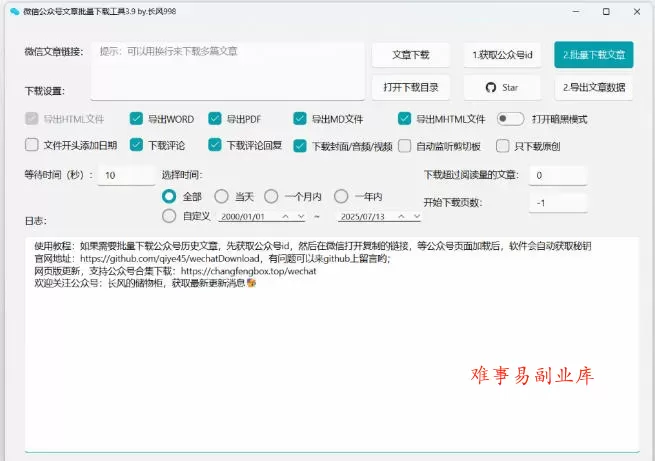Focus the 微信文章链接 text area
Viewport: 655px width, 461px height.
(x=228, y=71)
